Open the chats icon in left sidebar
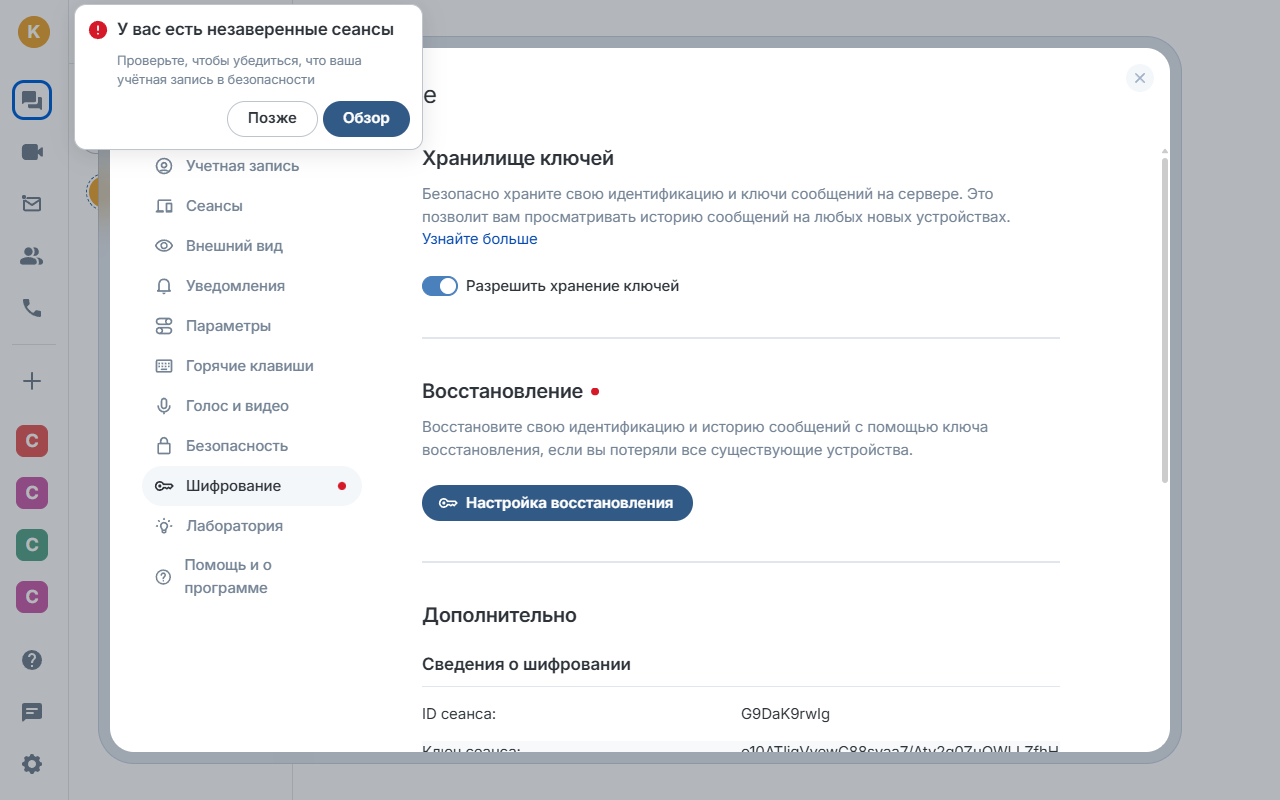The width and height of the screenshot is (1280, 800). coord(32,100)
